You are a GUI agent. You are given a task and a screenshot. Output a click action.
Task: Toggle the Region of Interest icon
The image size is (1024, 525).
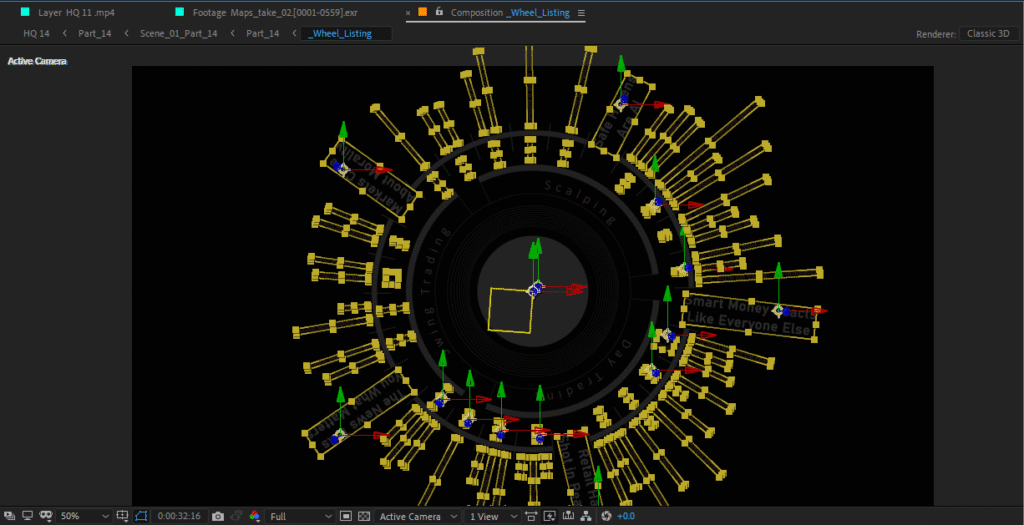click(346, 517)
